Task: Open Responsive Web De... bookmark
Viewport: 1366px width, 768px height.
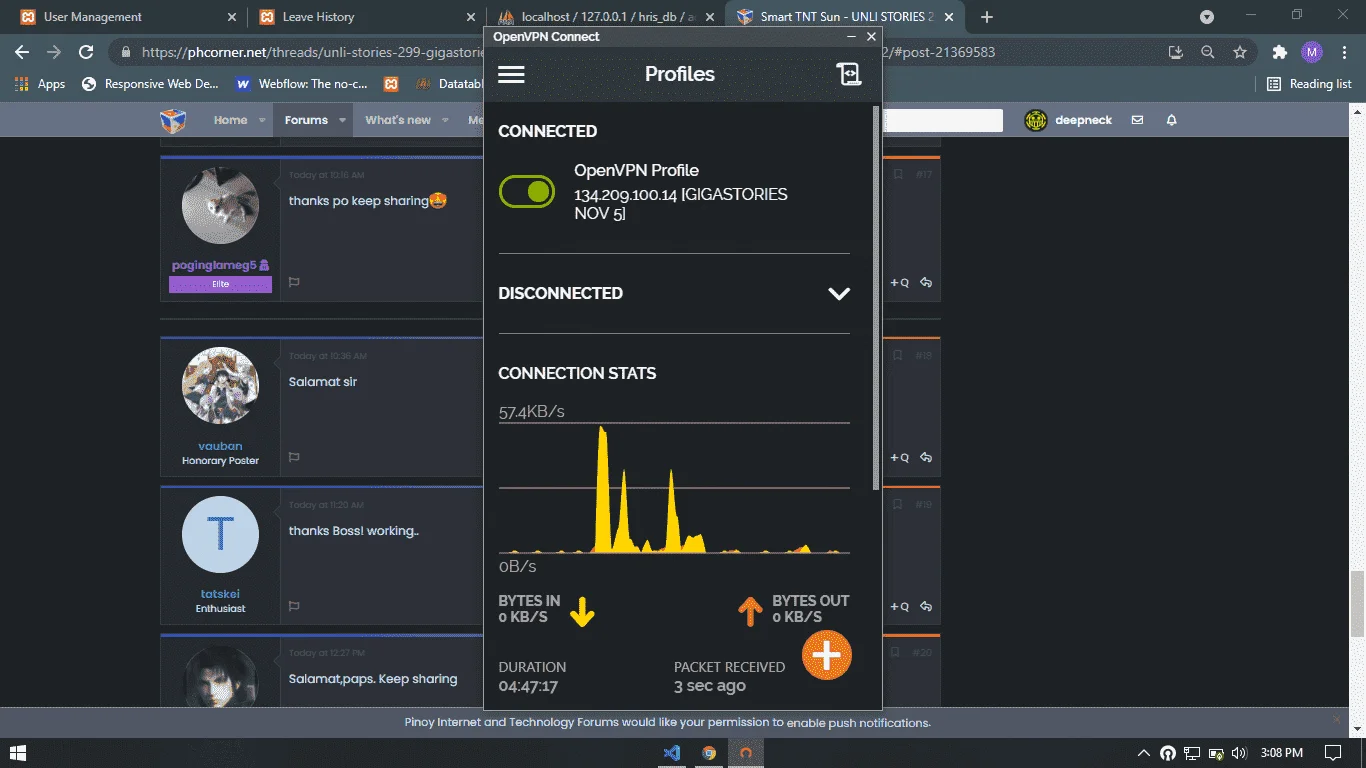Action: tap(150, 84)
